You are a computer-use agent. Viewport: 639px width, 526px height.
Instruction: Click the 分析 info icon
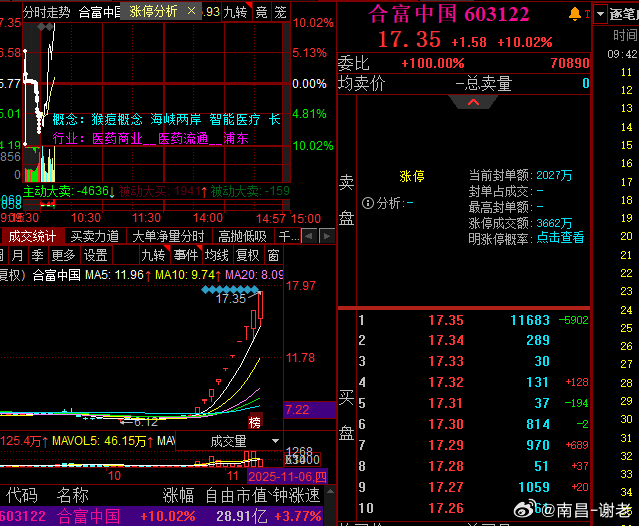click(x=368, y=202)
